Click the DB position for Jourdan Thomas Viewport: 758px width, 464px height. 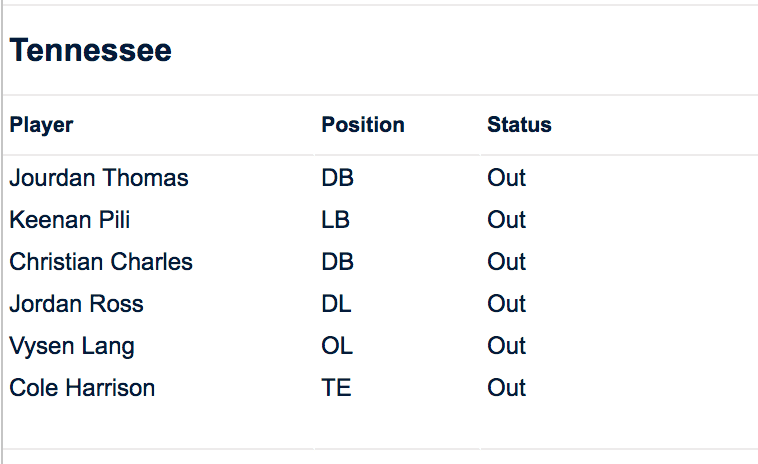(337, 178)
